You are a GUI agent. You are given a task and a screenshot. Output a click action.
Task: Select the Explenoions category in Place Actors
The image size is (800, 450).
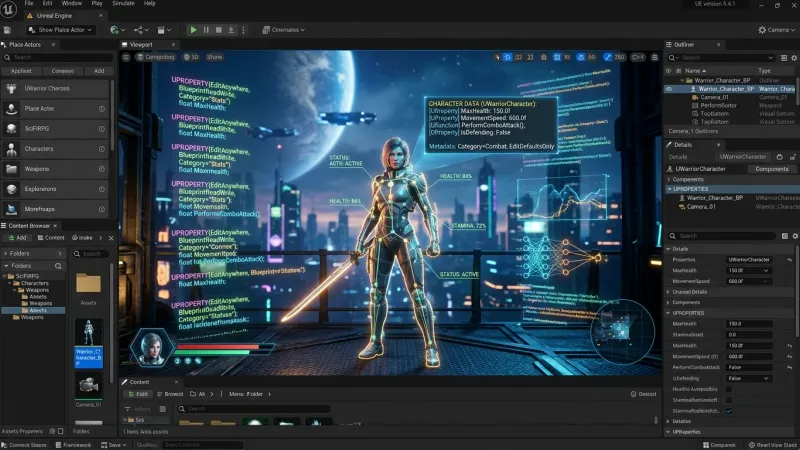point(55,189)
